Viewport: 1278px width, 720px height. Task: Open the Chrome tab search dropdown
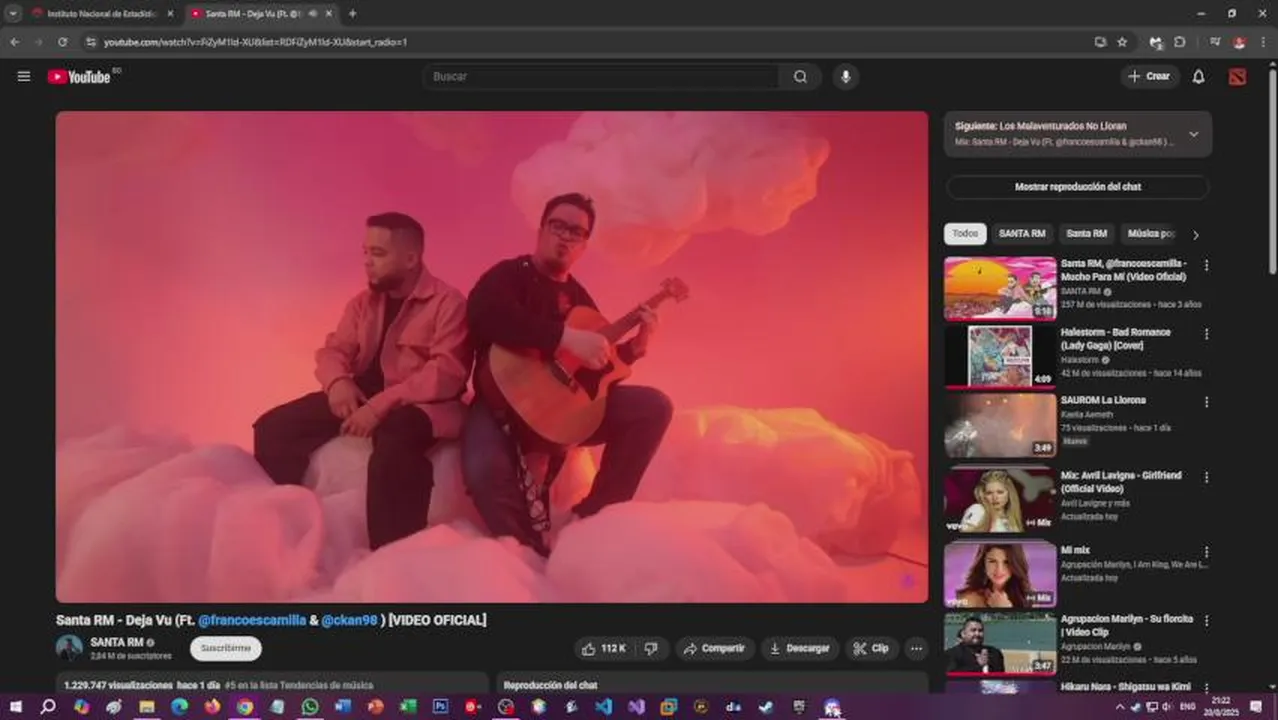click(x=13, y=14)
